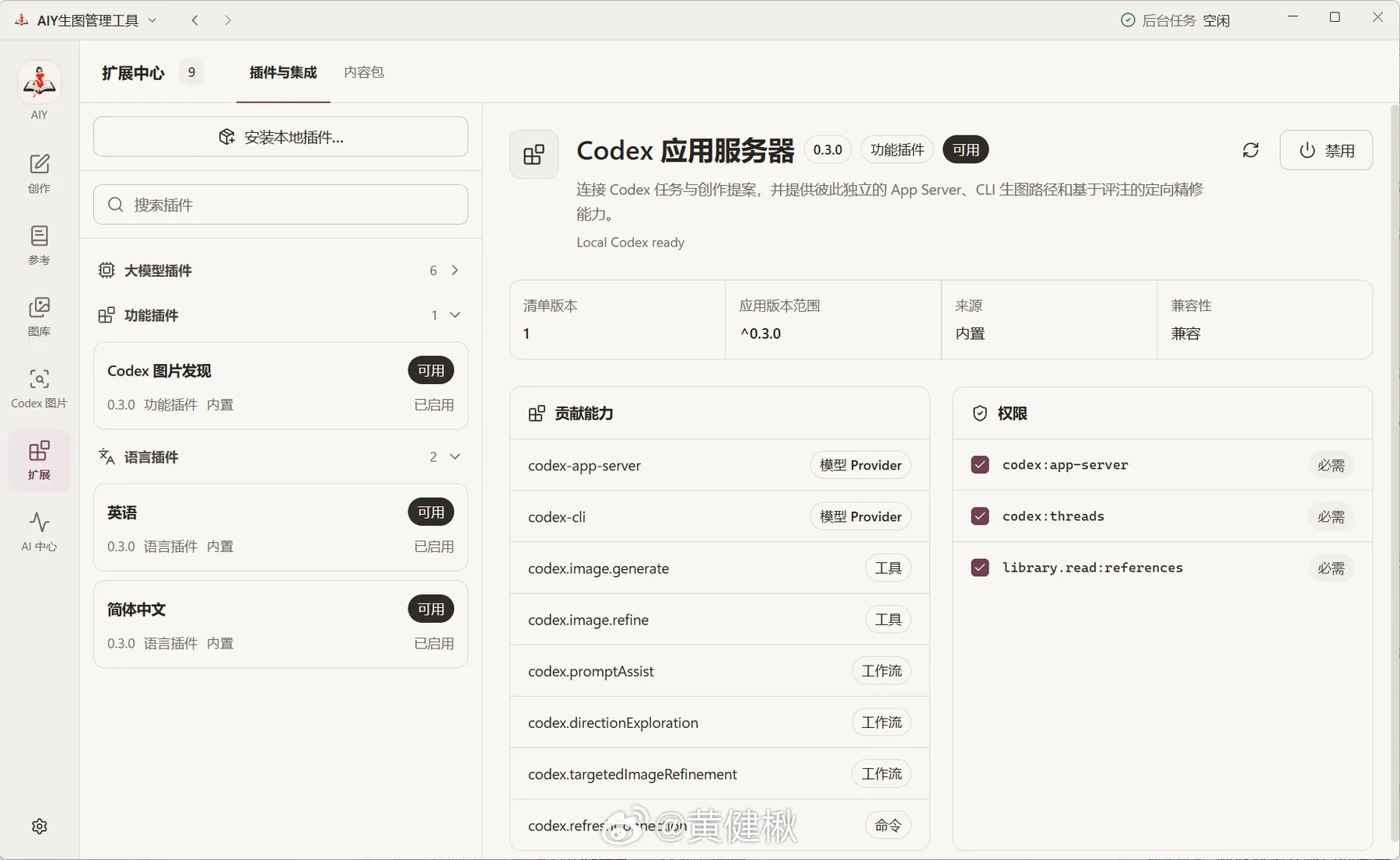Viewport: 1400px width, 860px height.
Task: Open the 创作 sidebar section
Action: 39,173
